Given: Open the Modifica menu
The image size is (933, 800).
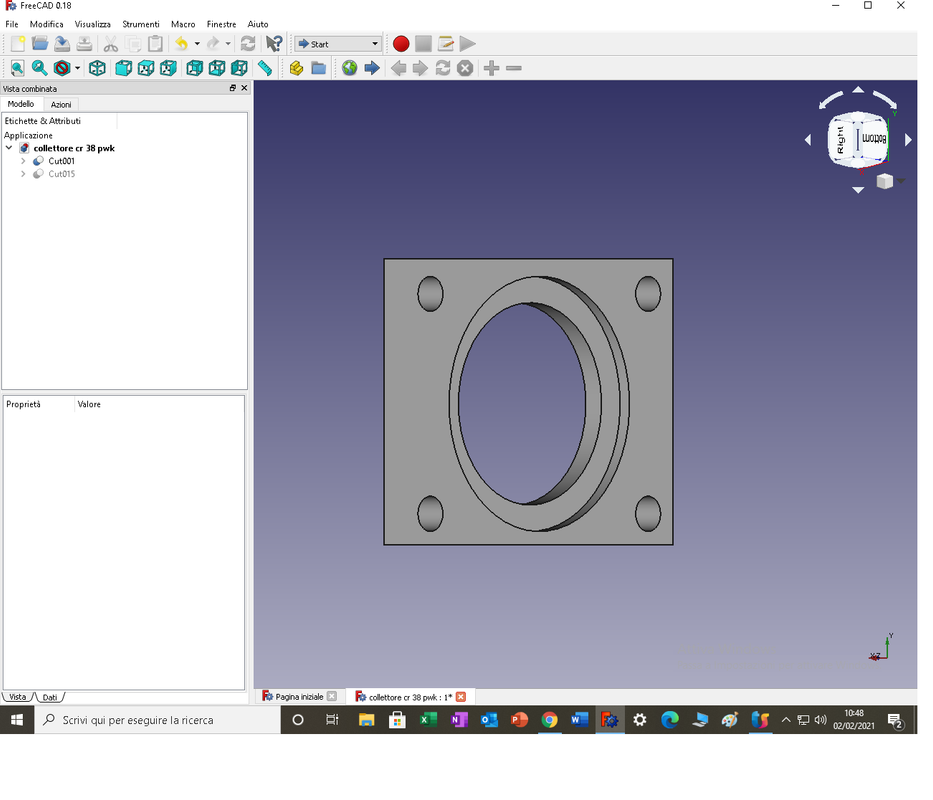Looking at the screenshot, I should [46, 24].
